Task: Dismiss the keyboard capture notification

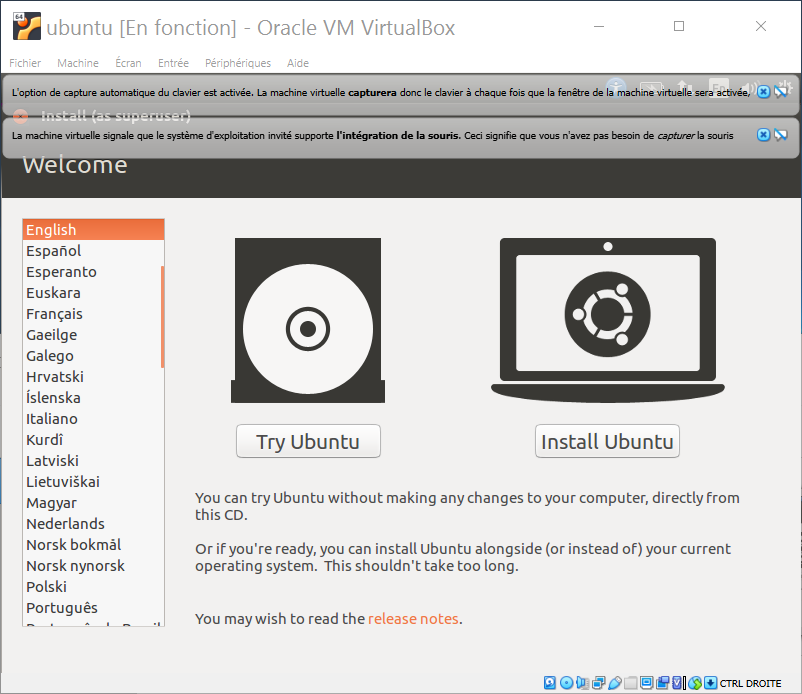Action: (763, 92)
